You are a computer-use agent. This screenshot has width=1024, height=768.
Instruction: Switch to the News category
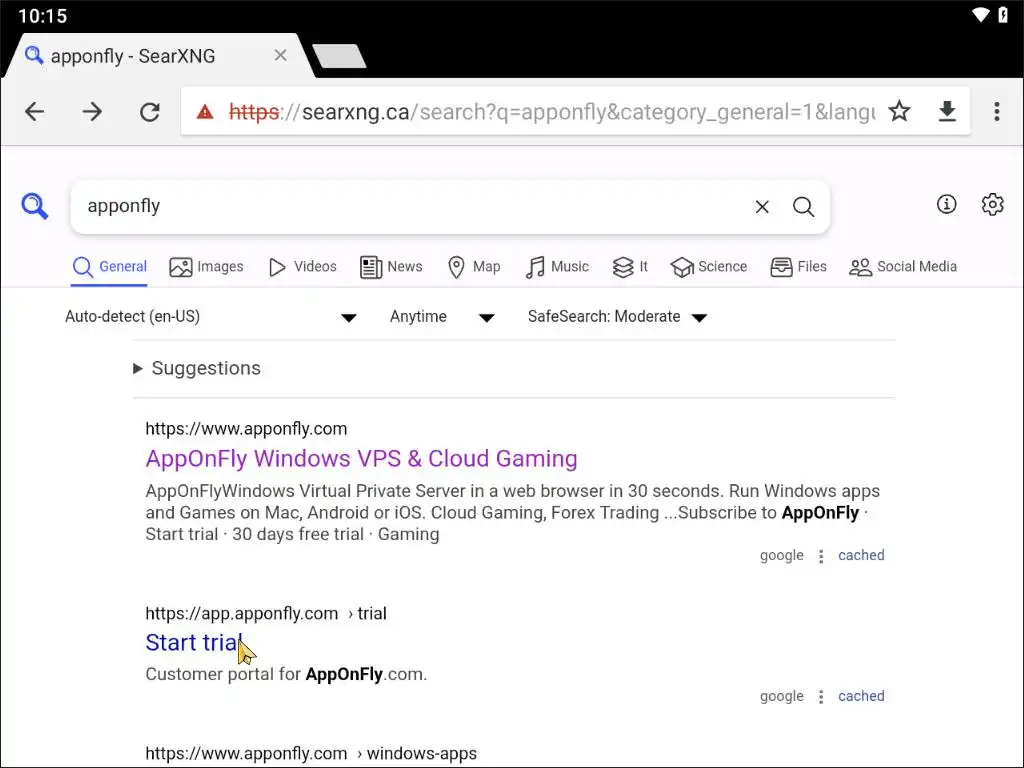point(391,266)
